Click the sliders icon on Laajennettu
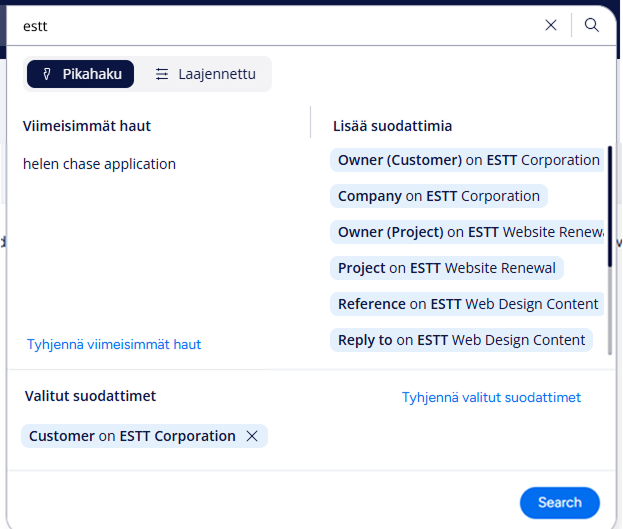The width and height of the screenshot is (623, 529). 162,74
